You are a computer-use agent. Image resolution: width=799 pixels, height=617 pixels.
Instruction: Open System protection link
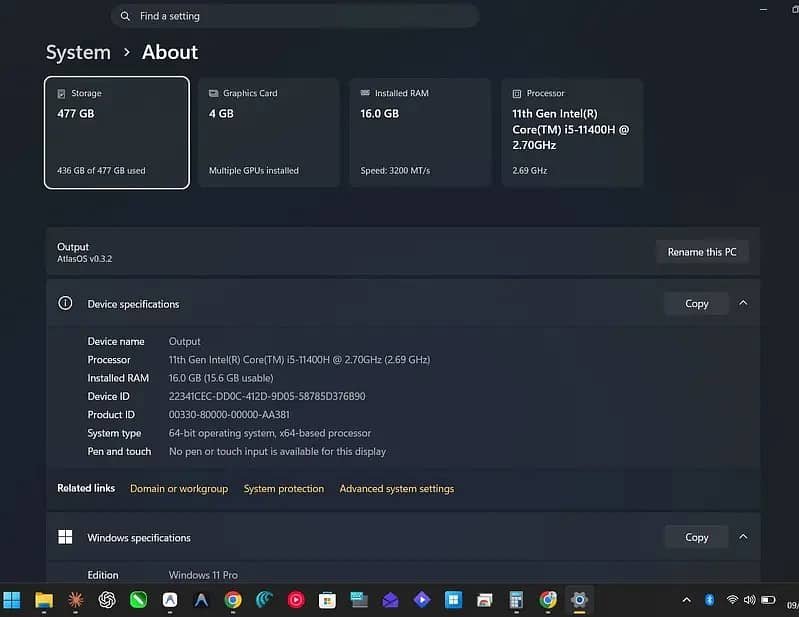[x=283, y=489]
